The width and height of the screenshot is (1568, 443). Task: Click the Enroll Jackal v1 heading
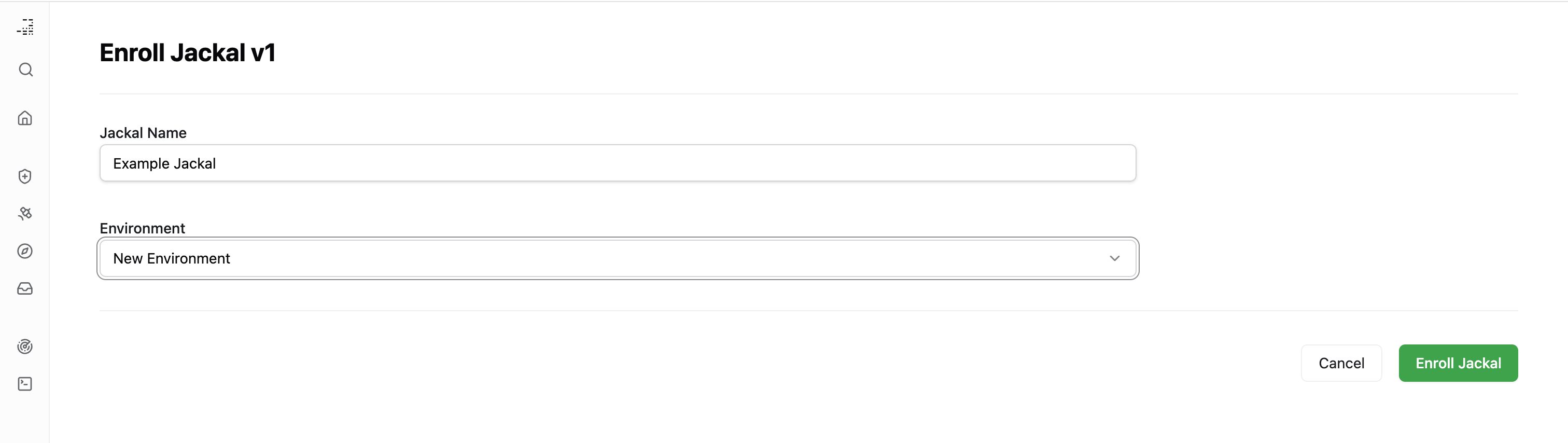(188, 53)
